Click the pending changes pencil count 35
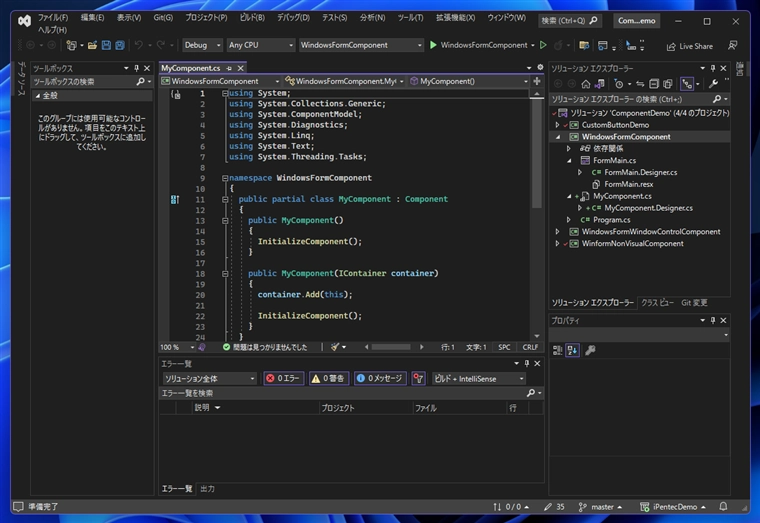 tap(554, 507)
